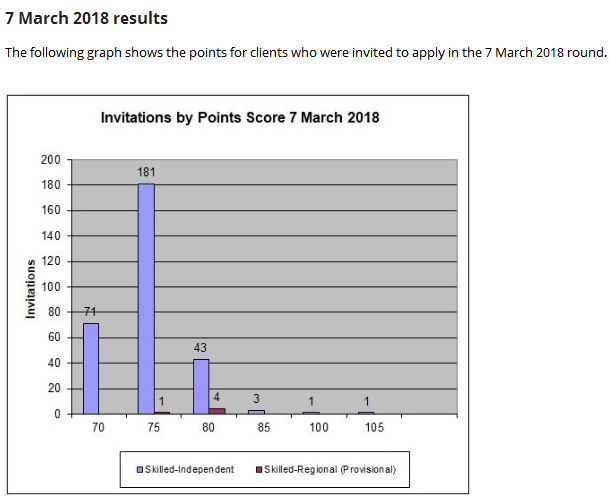Screen dimensions: 611x497
Task: Click the small blue bar at 100 points
Action: pyautogui.click(x=311, y=412)
